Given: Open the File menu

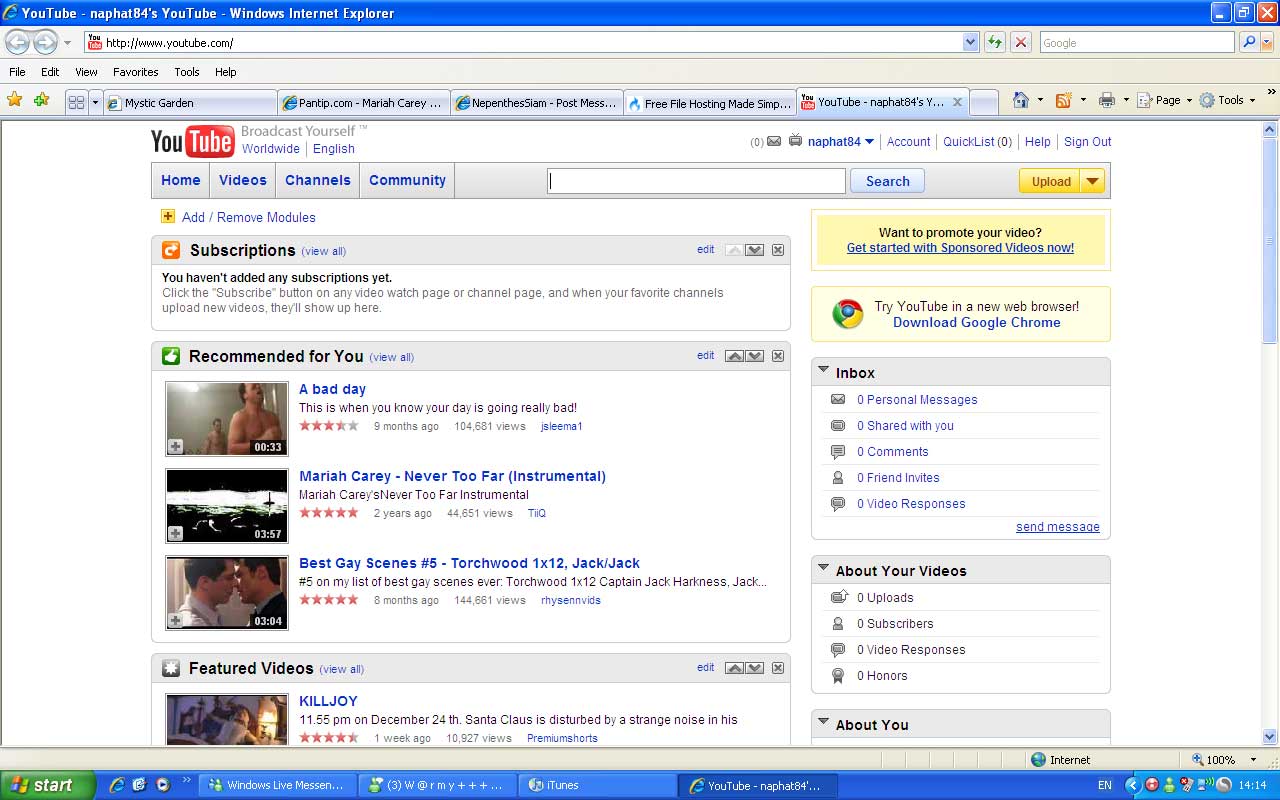Looking at the screenshot, I should (17, 72).
